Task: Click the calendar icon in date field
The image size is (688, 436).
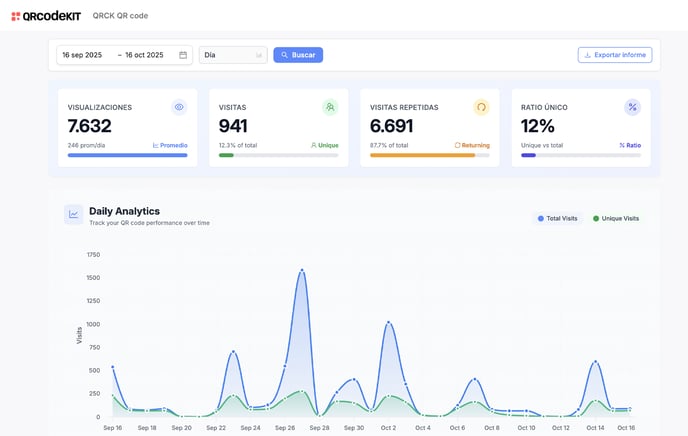Action: pyautogui.click(x=183, y=55)
